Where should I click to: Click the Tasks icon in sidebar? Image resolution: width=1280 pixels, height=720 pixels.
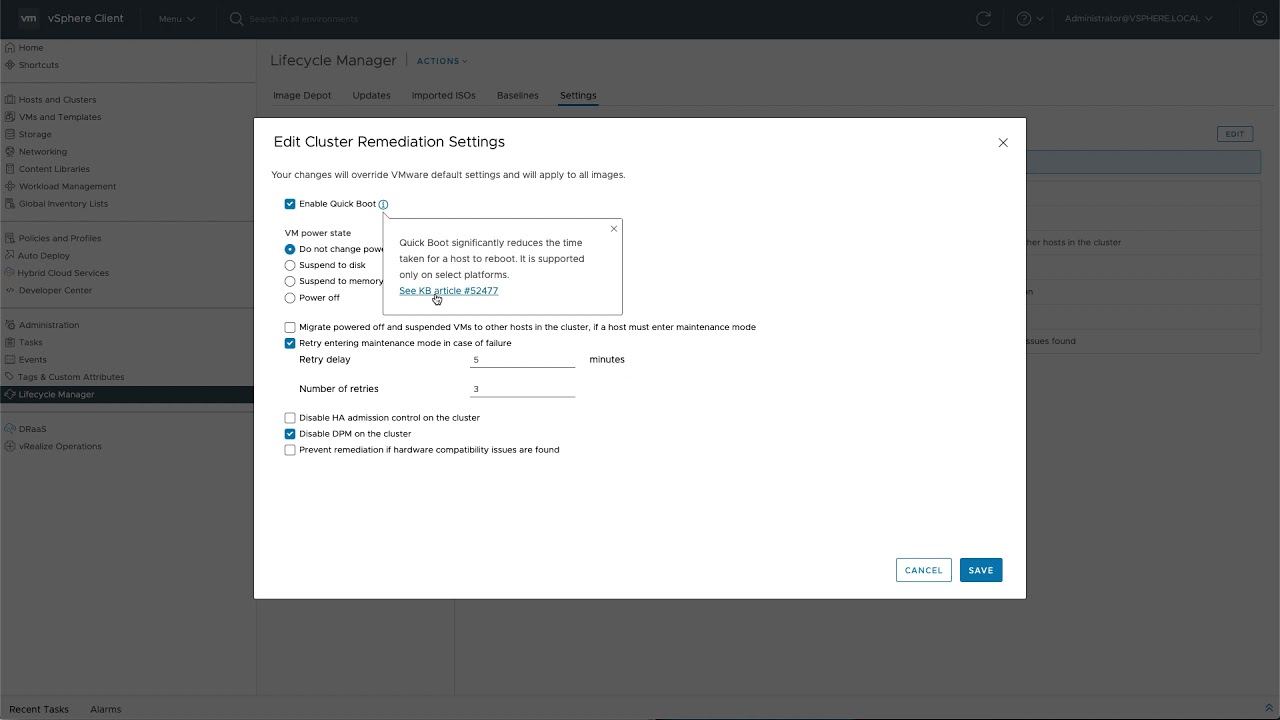(x=10, y=342)
